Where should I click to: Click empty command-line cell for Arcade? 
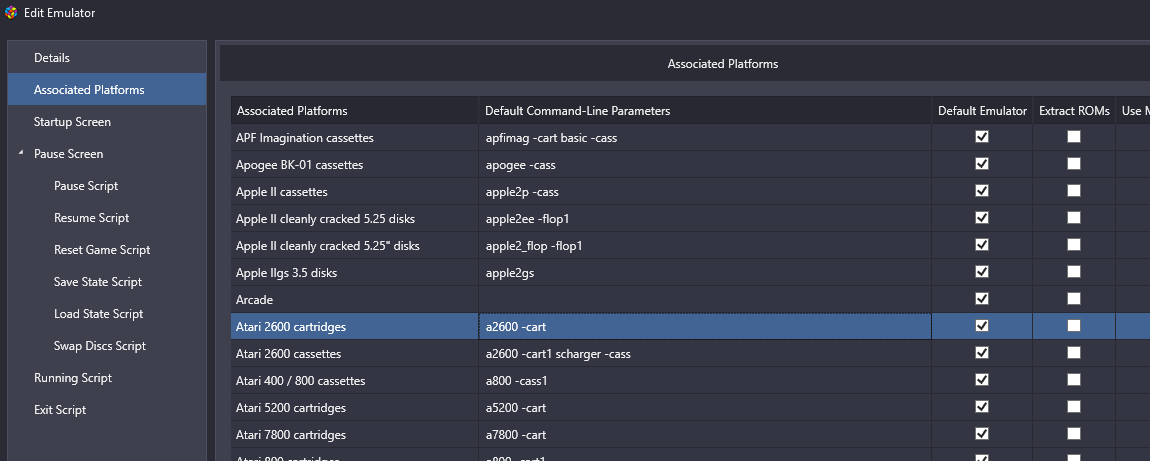click(x=706, y=300)
